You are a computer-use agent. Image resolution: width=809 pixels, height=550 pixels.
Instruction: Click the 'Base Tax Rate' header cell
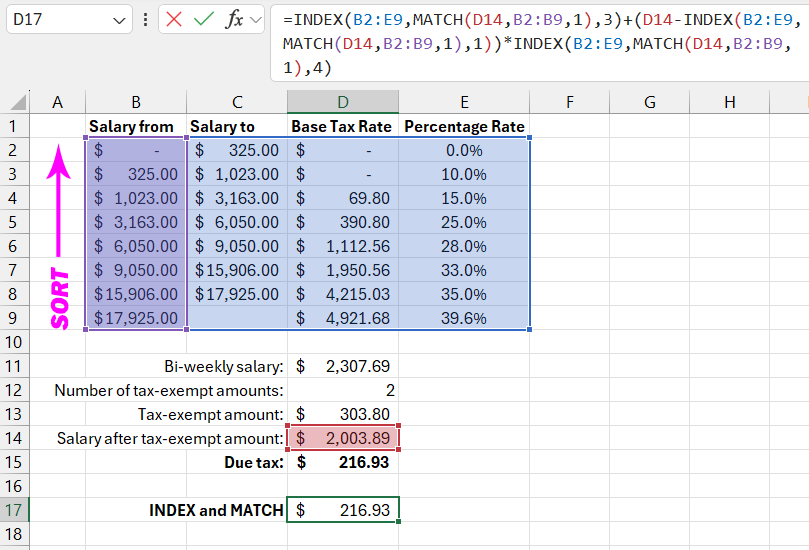[x=343, y=126]
